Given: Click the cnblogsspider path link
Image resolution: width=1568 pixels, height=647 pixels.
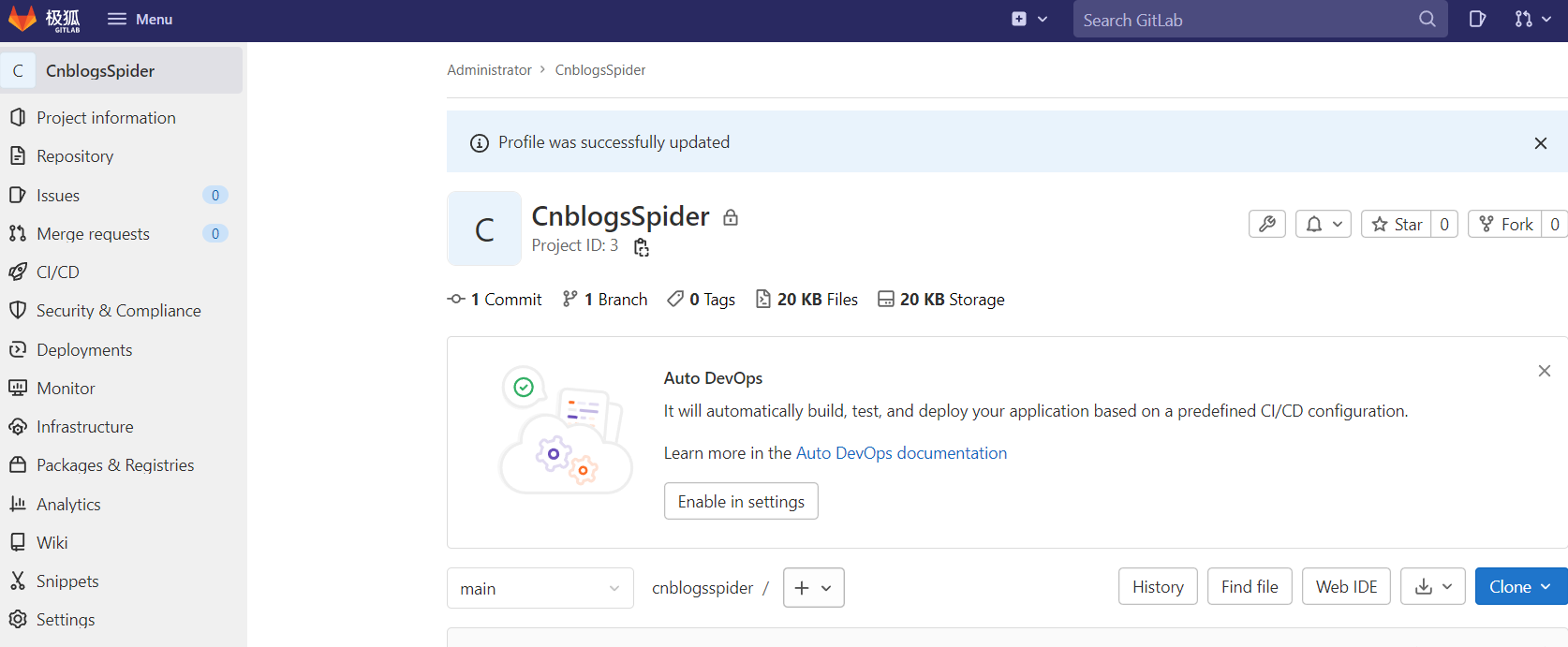Looking at the screenshot, I should 703,588.
